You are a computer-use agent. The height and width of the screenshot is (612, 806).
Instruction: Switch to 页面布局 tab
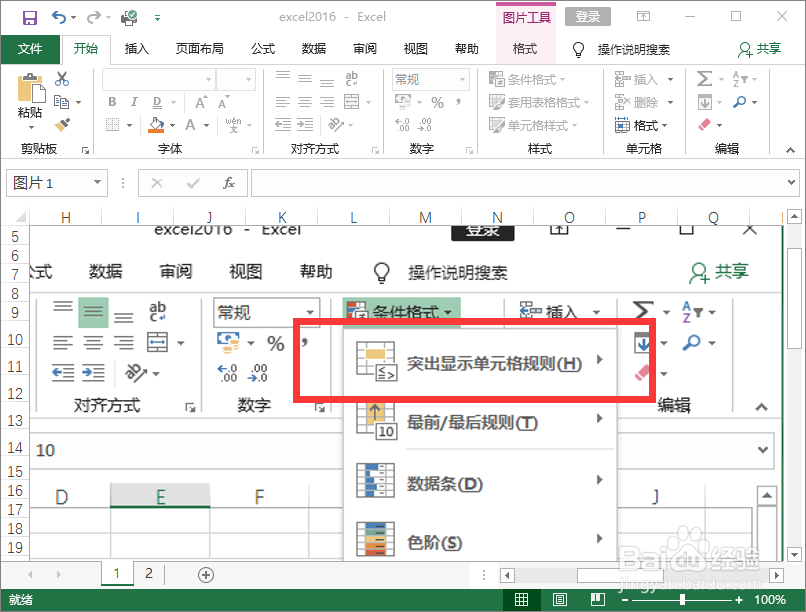pyautogui.click(x=199, y=49)
